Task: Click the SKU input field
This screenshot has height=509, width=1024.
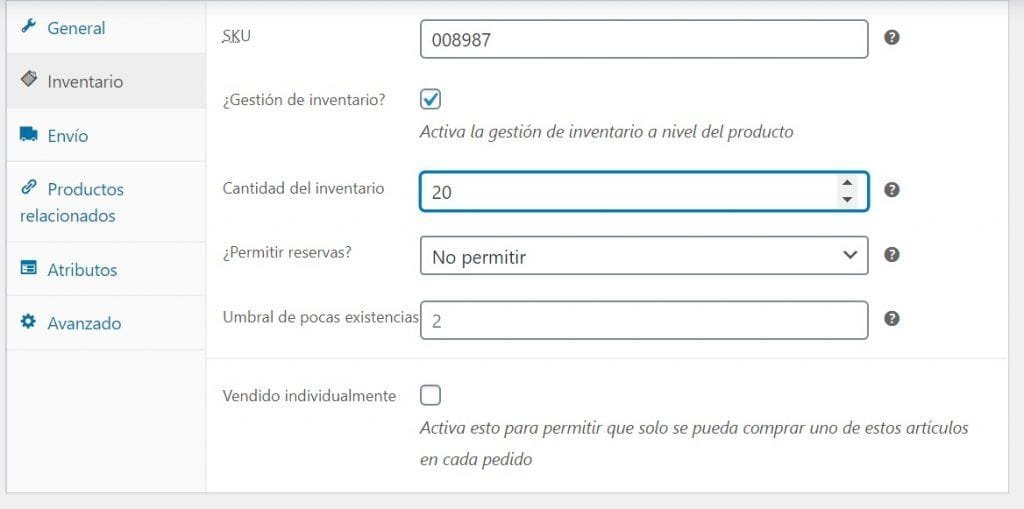Action: (x=644, y=39)
